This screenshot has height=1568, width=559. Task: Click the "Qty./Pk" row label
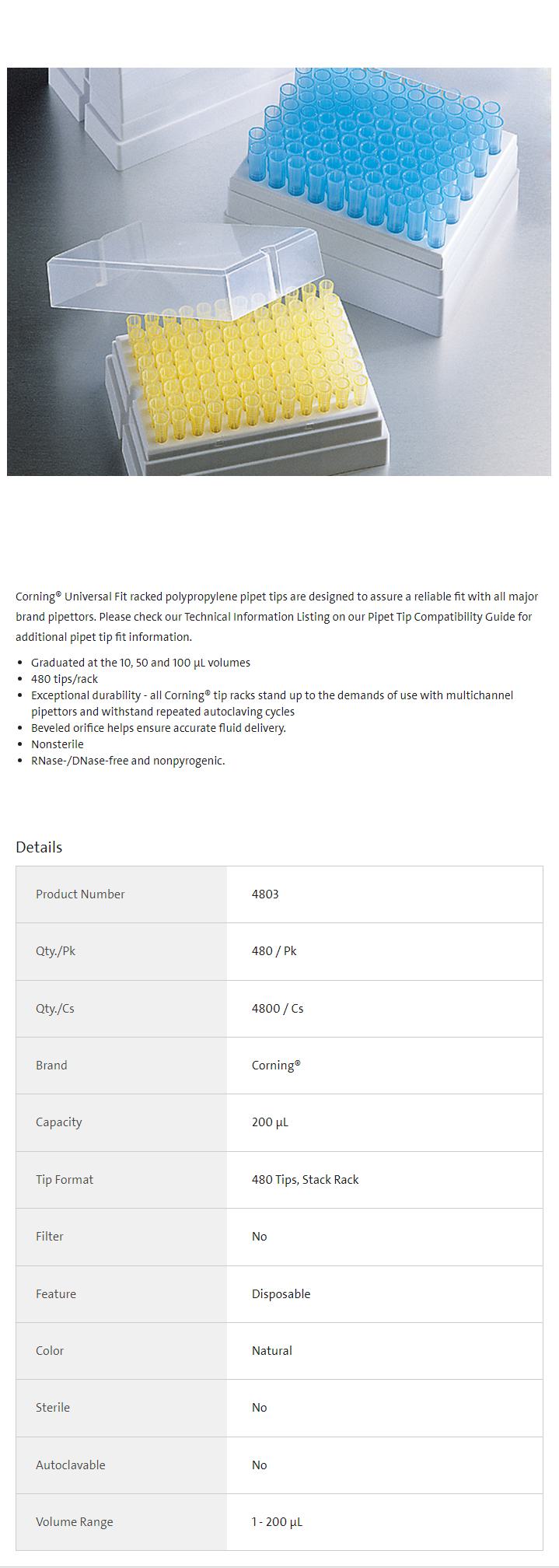55,951
